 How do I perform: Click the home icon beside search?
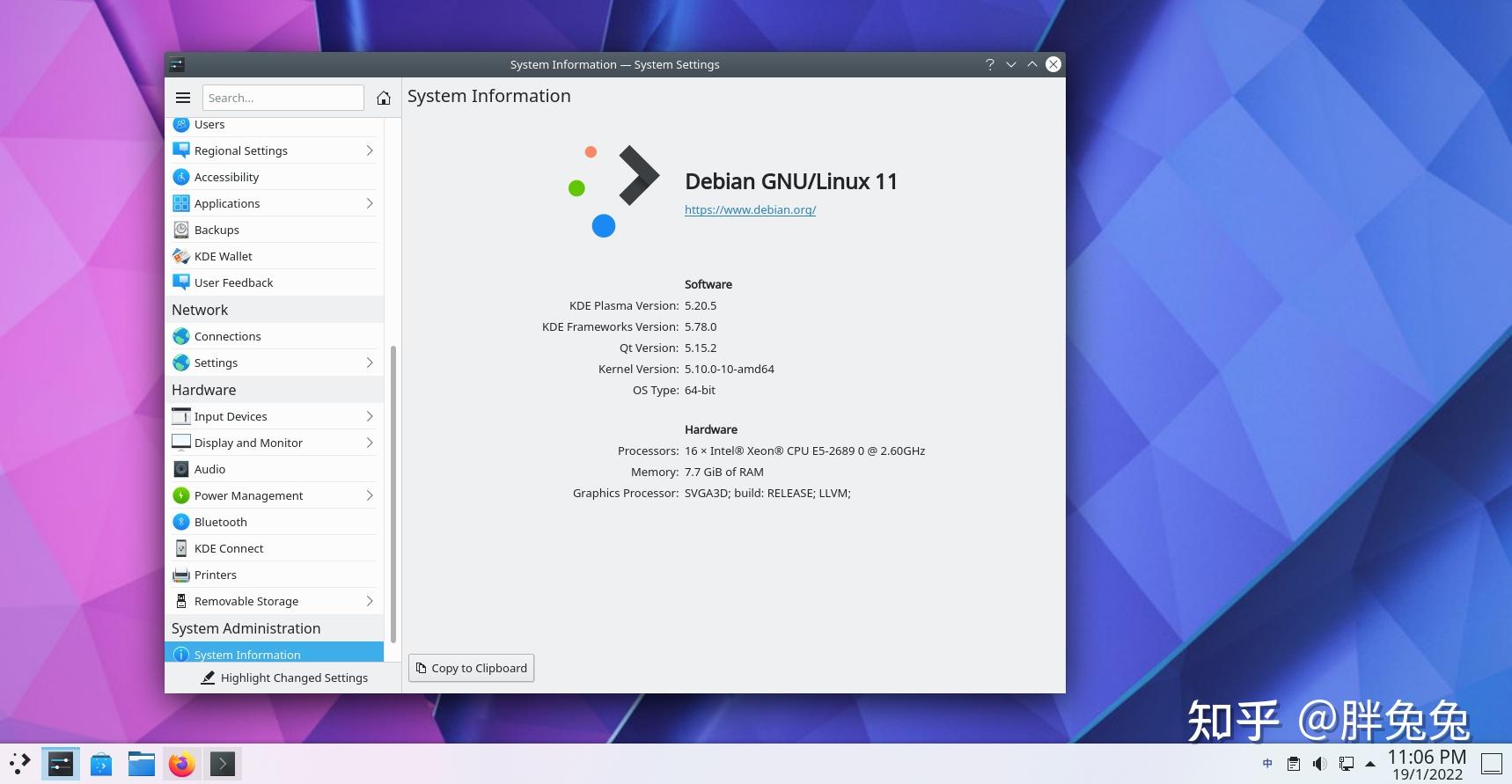coord(384,98)
